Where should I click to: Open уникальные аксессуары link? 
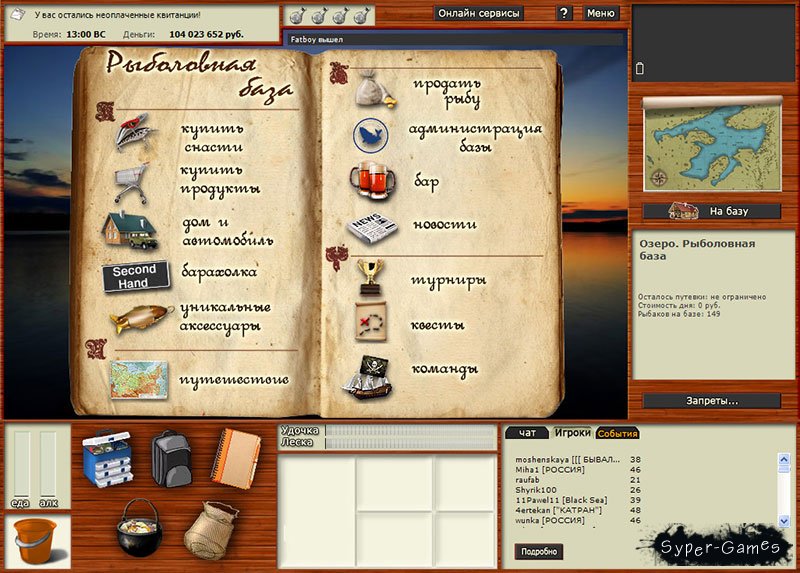coord(225,317)
